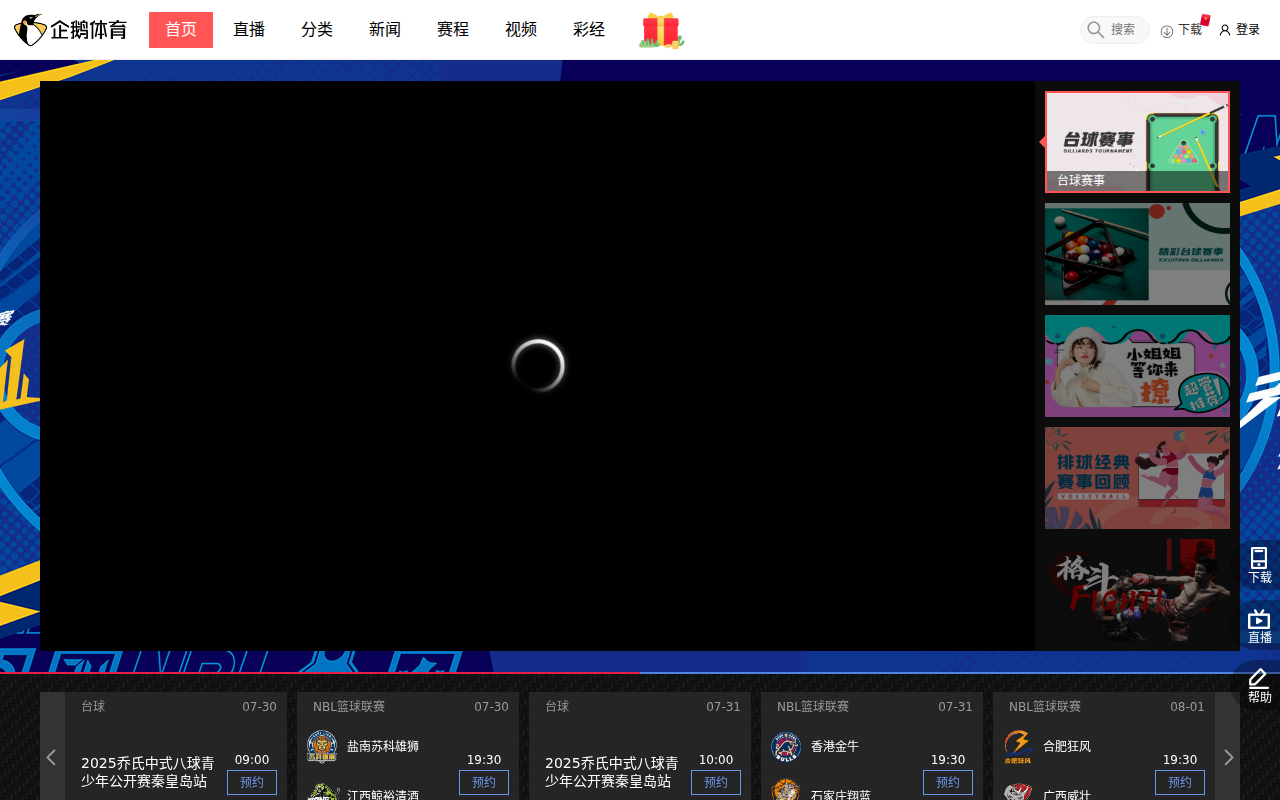1280x800 pixels.
Task: Click the 江西鲸裕清酒 team logo
Action: click(x=322, y=793)
